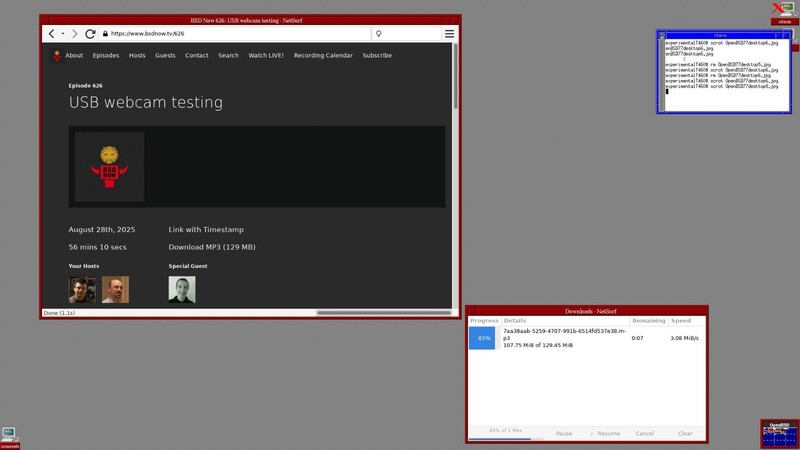Viewport: 800px width, 450px height.
Task: Click the 56 mins 10 secs duration text
Action: [97, 247]
